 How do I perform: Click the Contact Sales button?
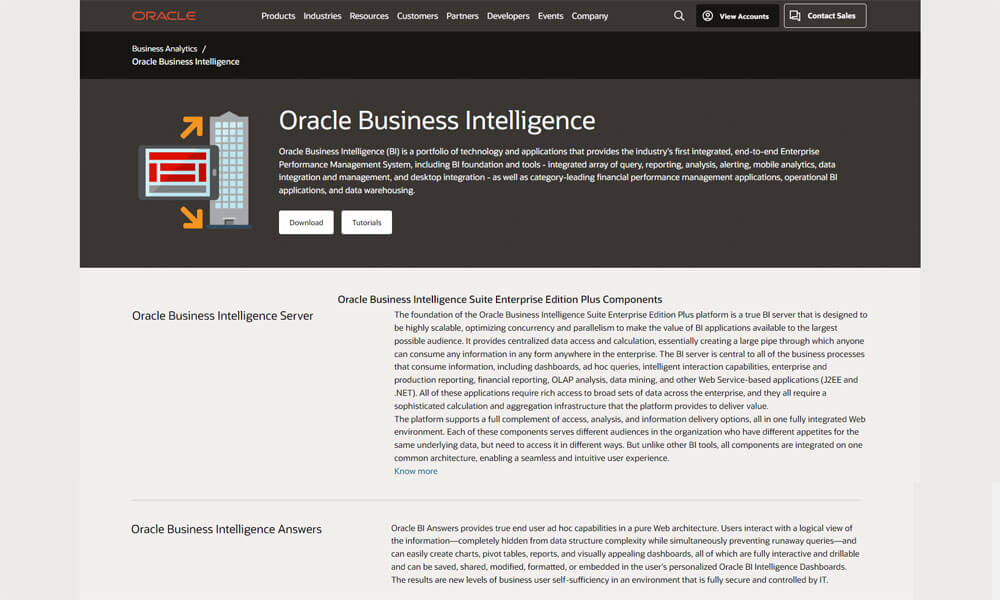(x=825, y=16)
